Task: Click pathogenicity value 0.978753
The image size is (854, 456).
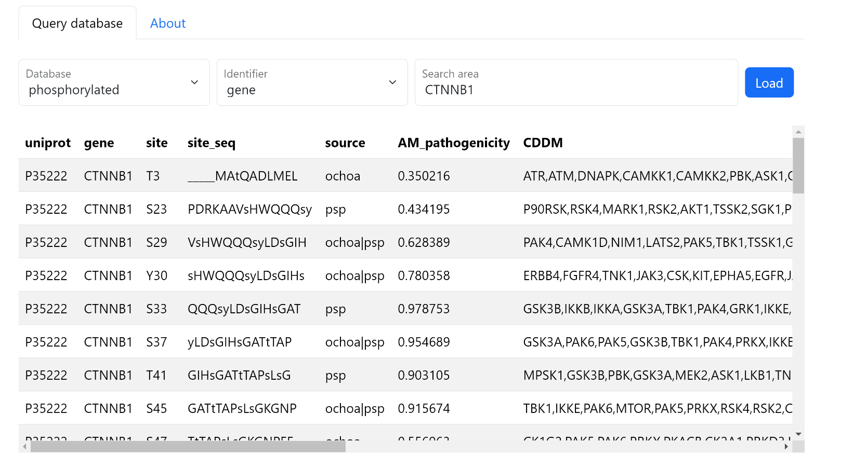Action: (x=424, y=309)
